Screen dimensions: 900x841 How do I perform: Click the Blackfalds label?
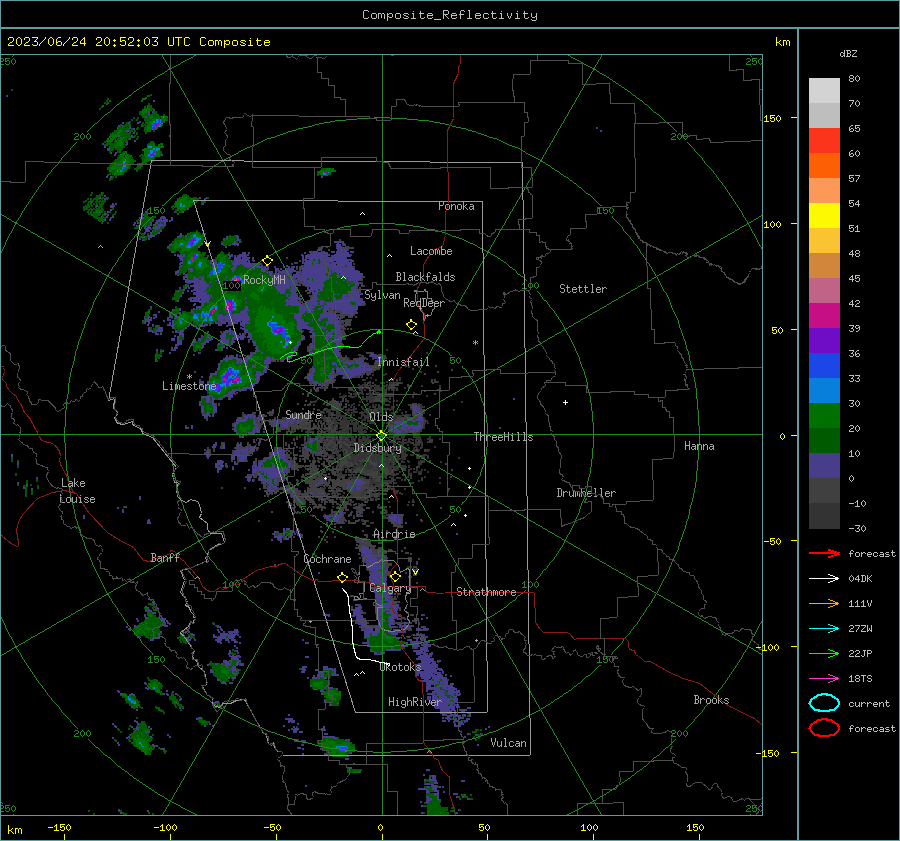425,277
